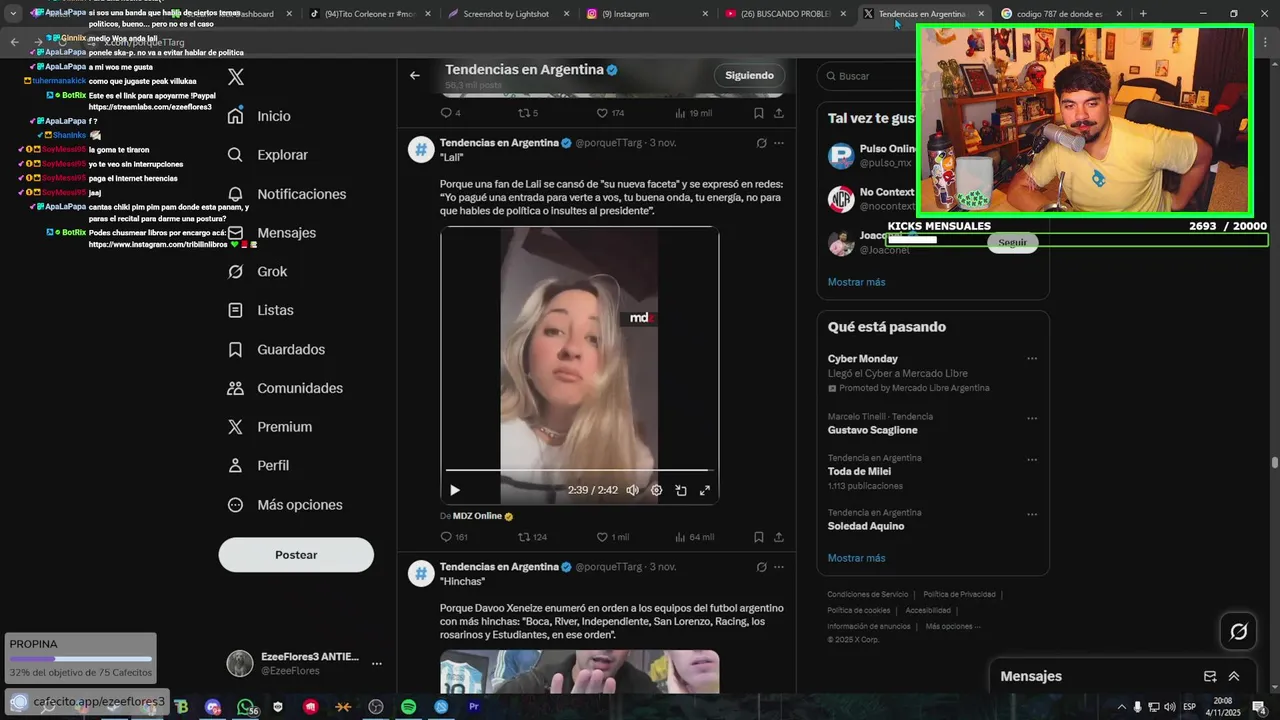Open Gustavo Scaglione trend
The image size is (1280, 720).
[932, 424]
